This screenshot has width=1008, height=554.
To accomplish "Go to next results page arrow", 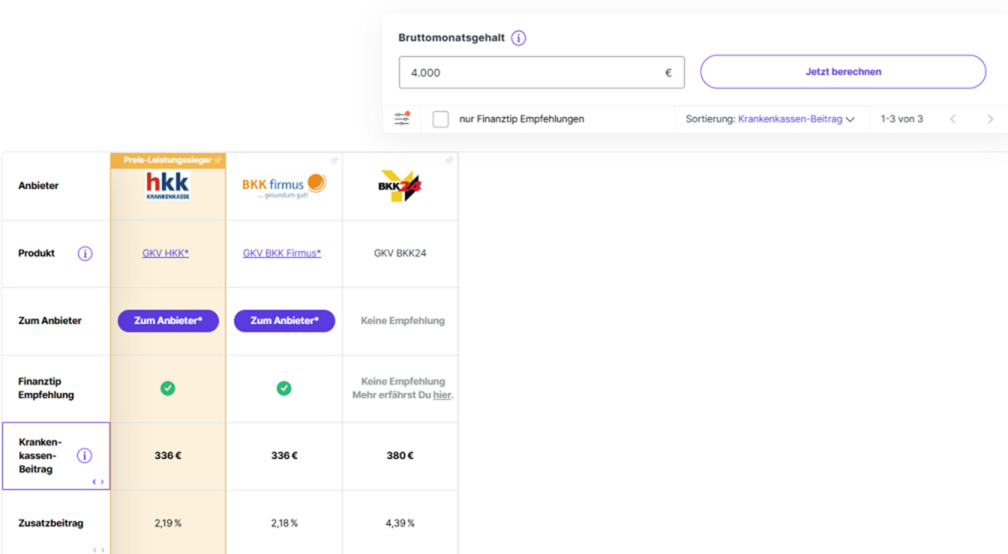I will tap(990, 119).
